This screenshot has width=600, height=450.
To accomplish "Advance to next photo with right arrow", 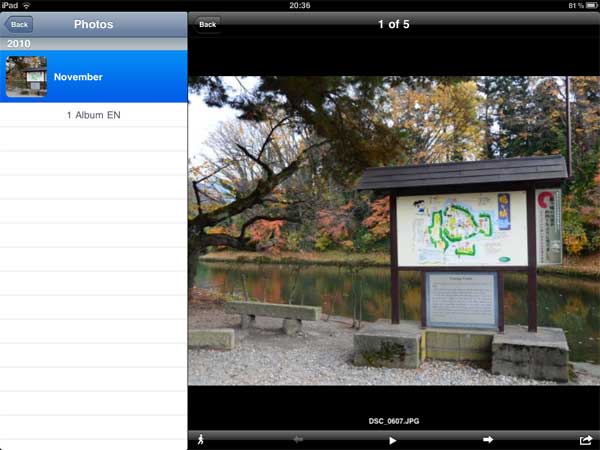I will [488, 439].
